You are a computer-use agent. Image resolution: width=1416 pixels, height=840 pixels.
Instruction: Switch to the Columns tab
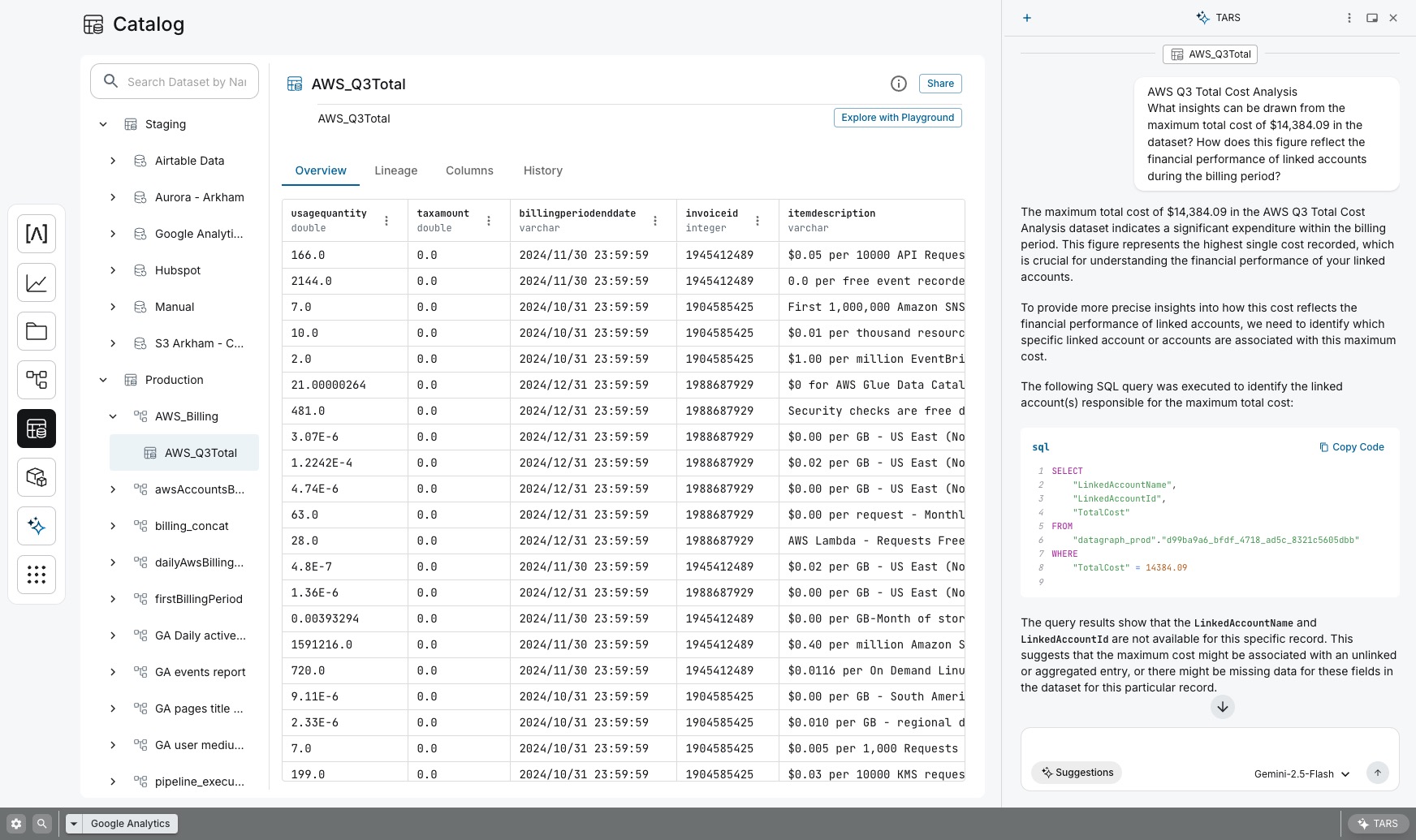[469, 170]
